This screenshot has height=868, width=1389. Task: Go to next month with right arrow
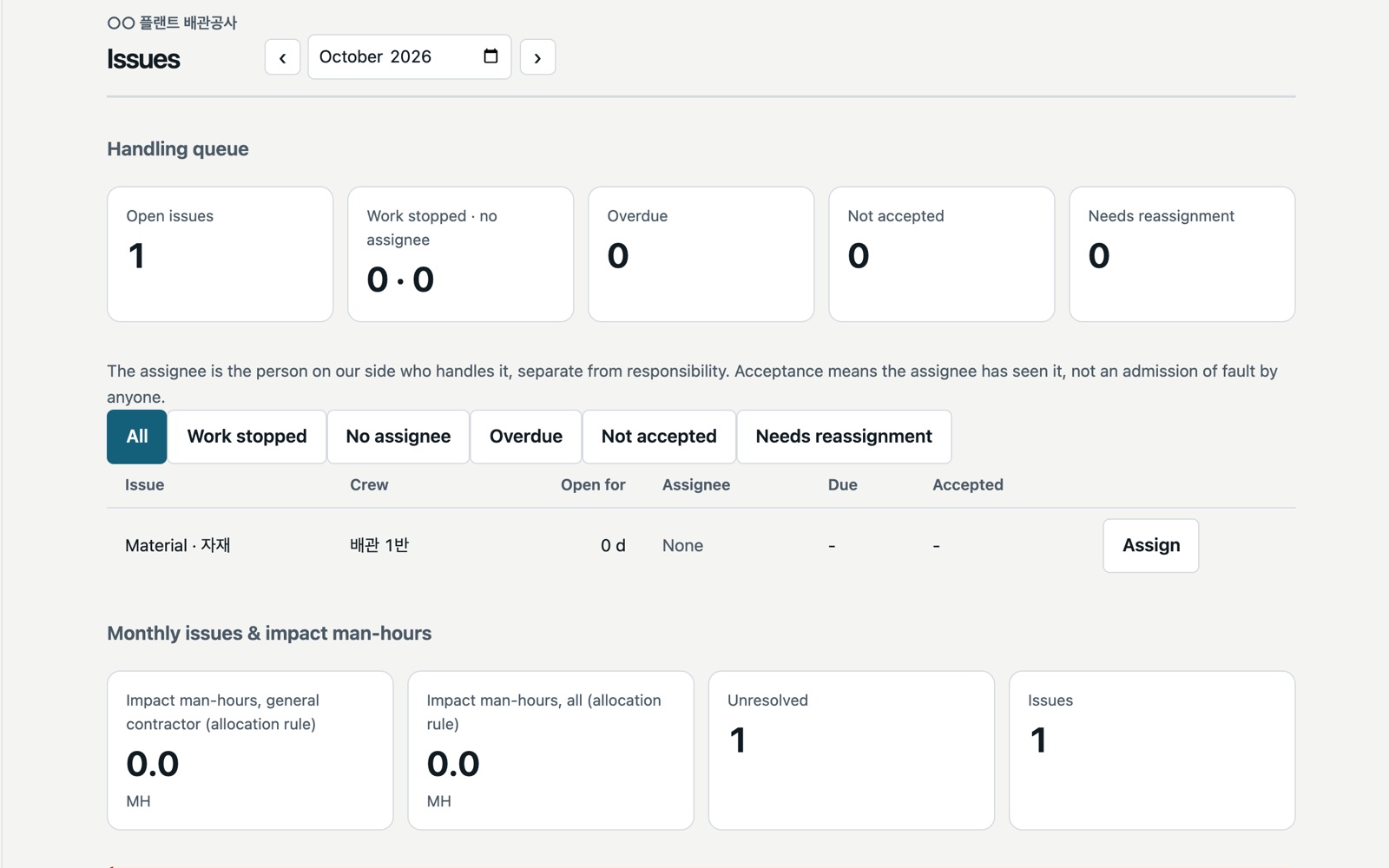(x=537, y=57)
